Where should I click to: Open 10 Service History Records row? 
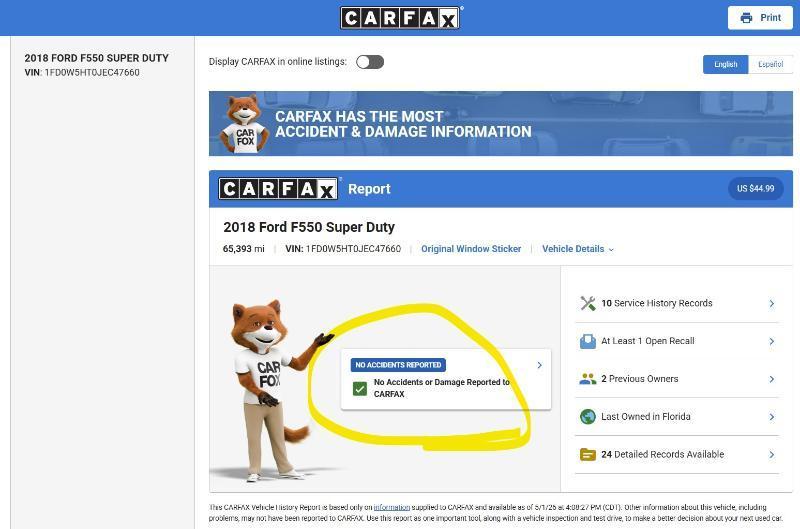677,304
